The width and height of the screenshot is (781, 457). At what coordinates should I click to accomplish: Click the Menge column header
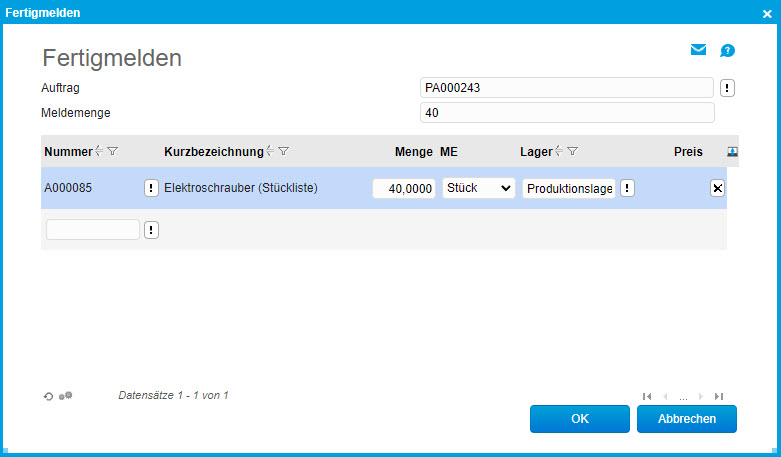coord(413,152)
